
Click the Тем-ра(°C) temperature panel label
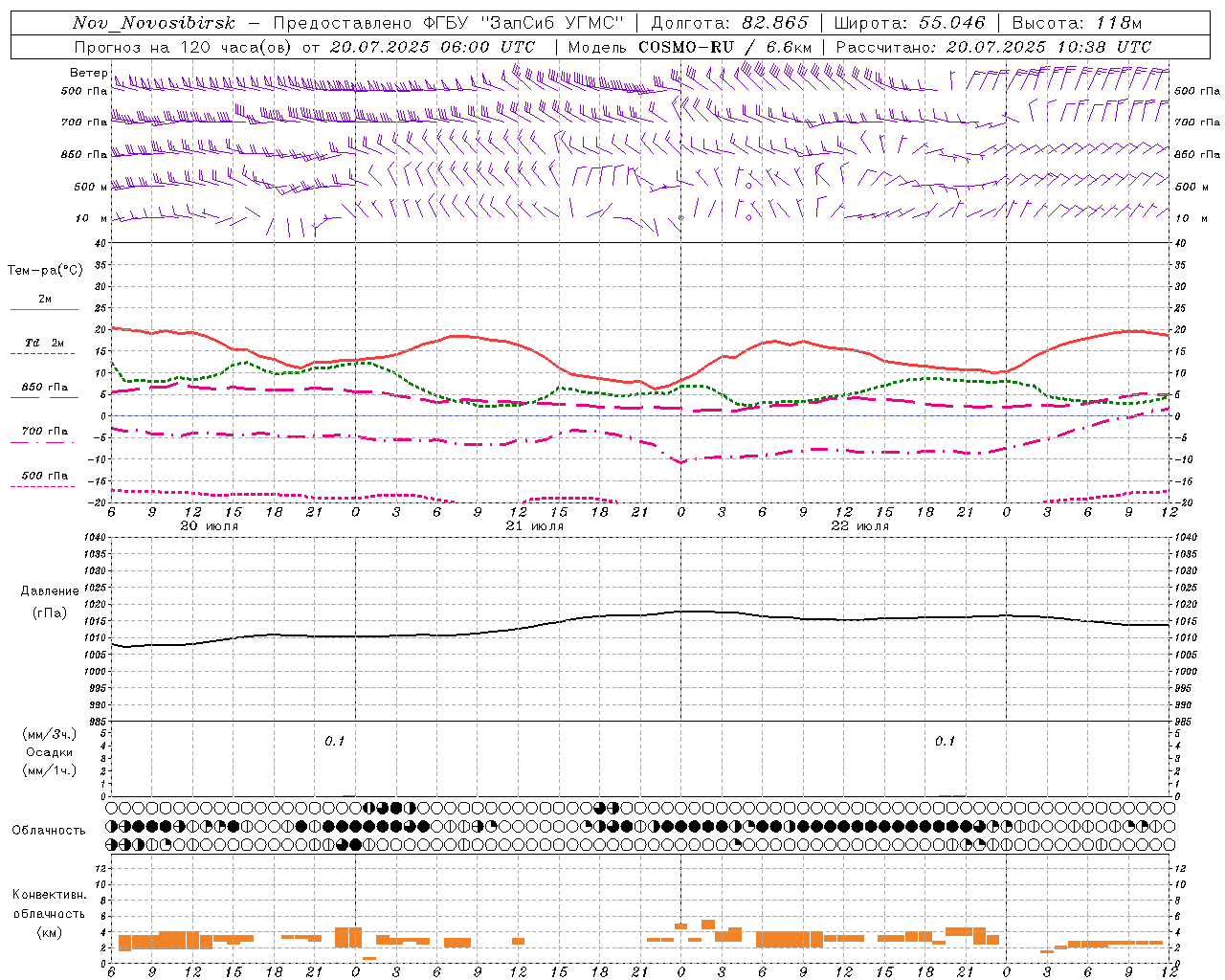click(45, 271)
